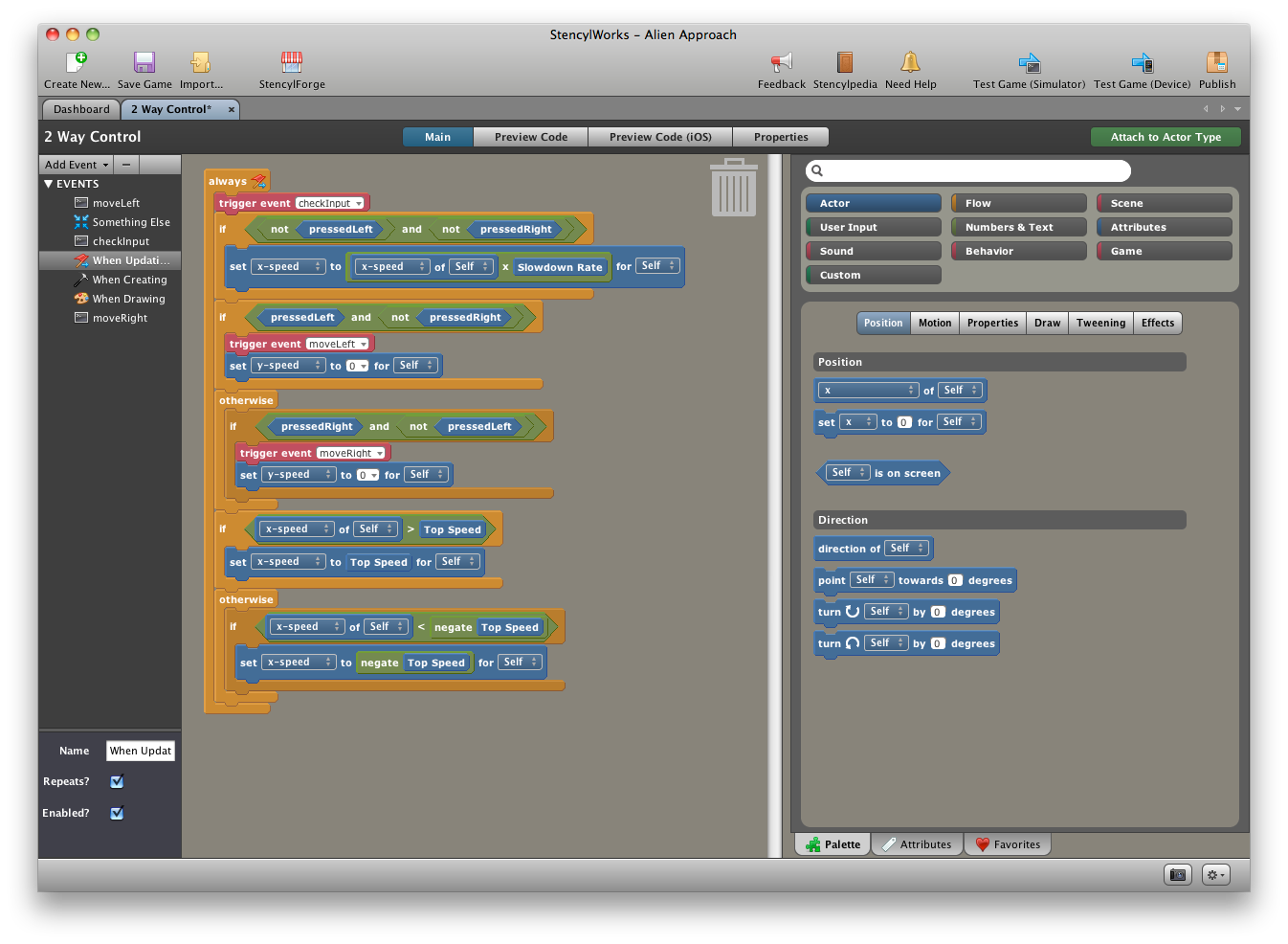Click the Create New toolbar icon

point(77,62)
